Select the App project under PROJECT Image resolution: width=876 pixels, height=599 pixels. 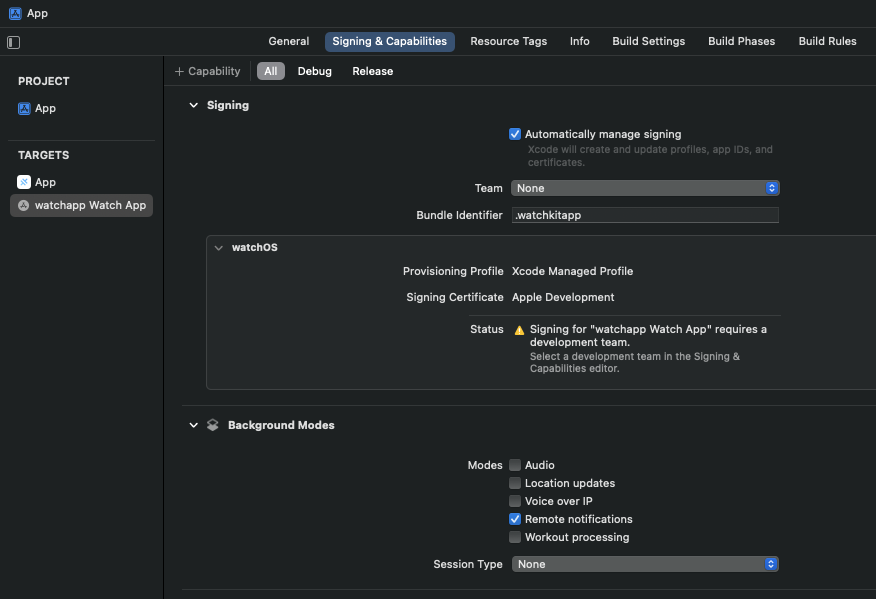37,108
